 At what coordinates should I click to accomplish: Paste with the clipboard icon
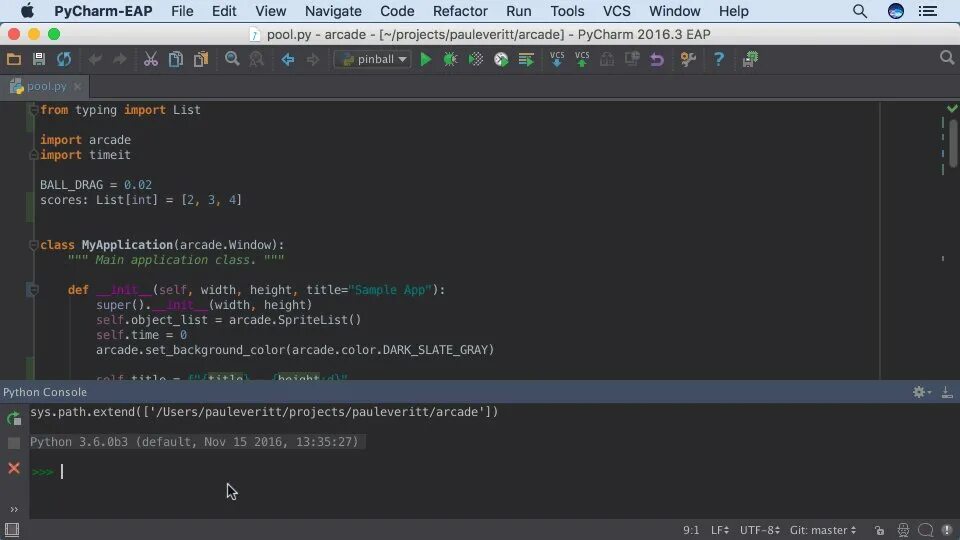point(201,59)
